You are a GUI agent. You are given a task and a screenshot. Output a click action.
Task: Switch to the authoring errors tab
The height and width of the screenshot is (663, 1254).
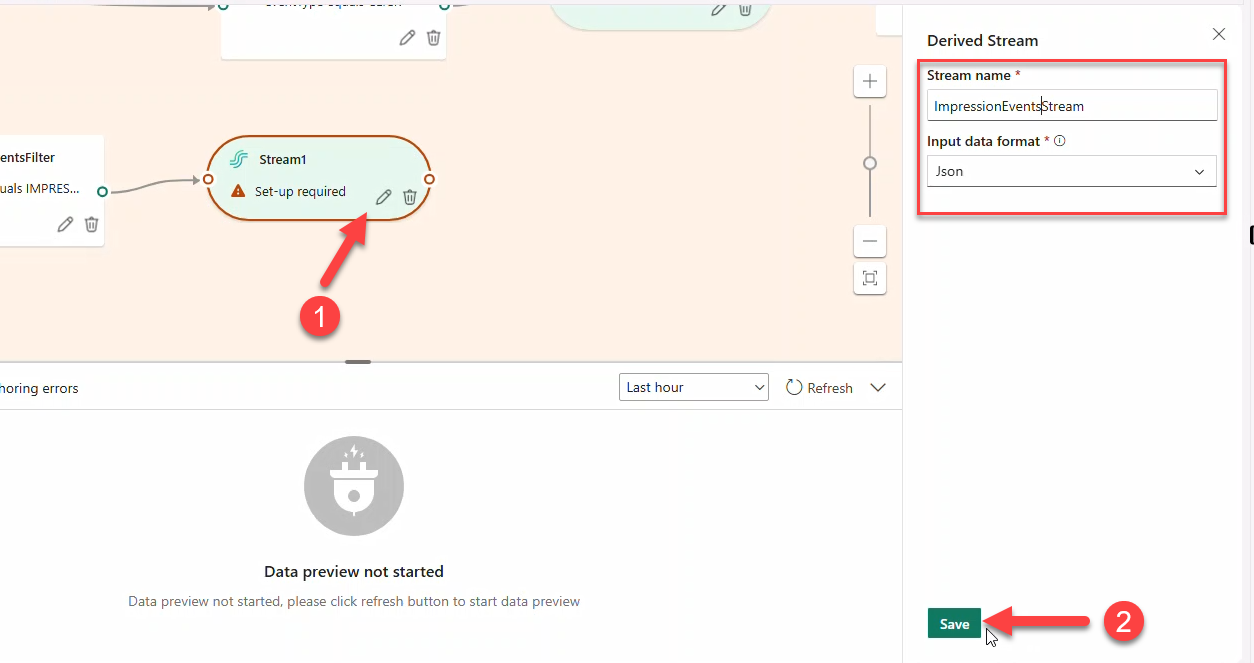point(39,388)
